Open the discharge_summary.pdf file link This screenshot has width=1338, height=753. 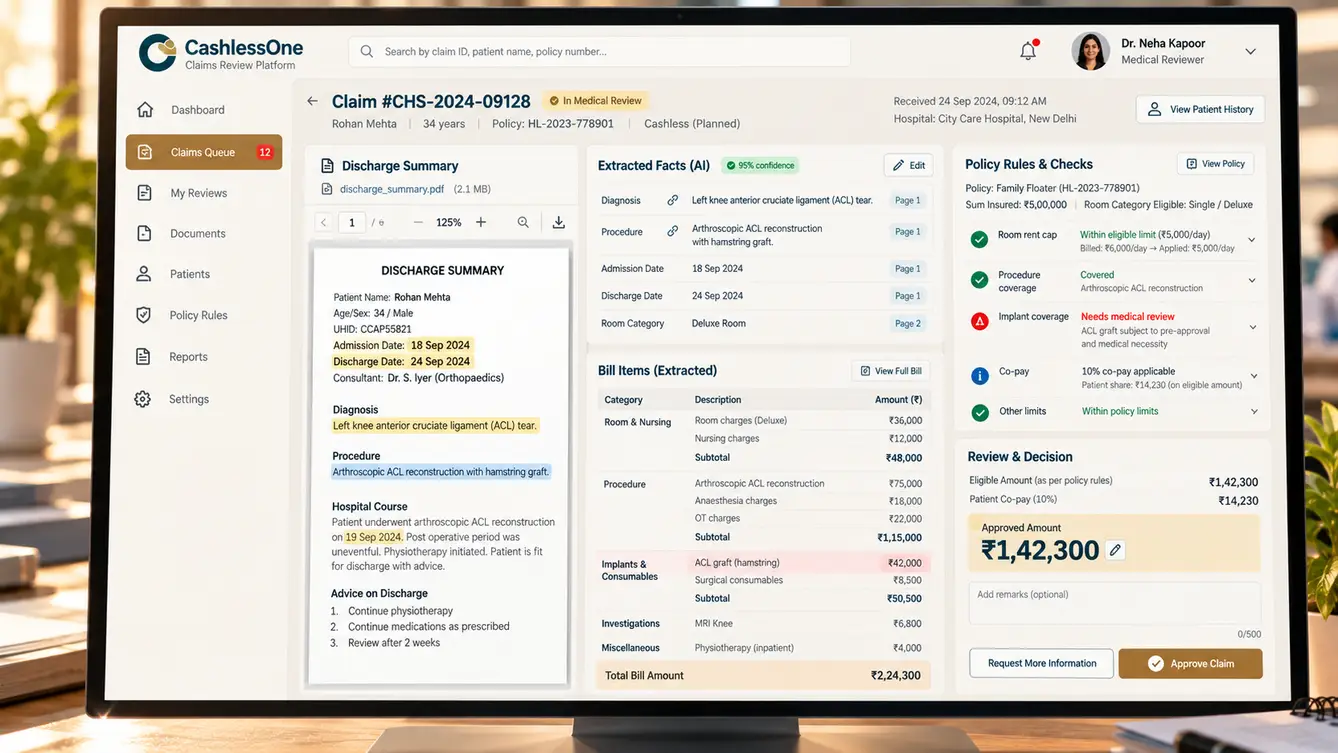coord(391,189)
